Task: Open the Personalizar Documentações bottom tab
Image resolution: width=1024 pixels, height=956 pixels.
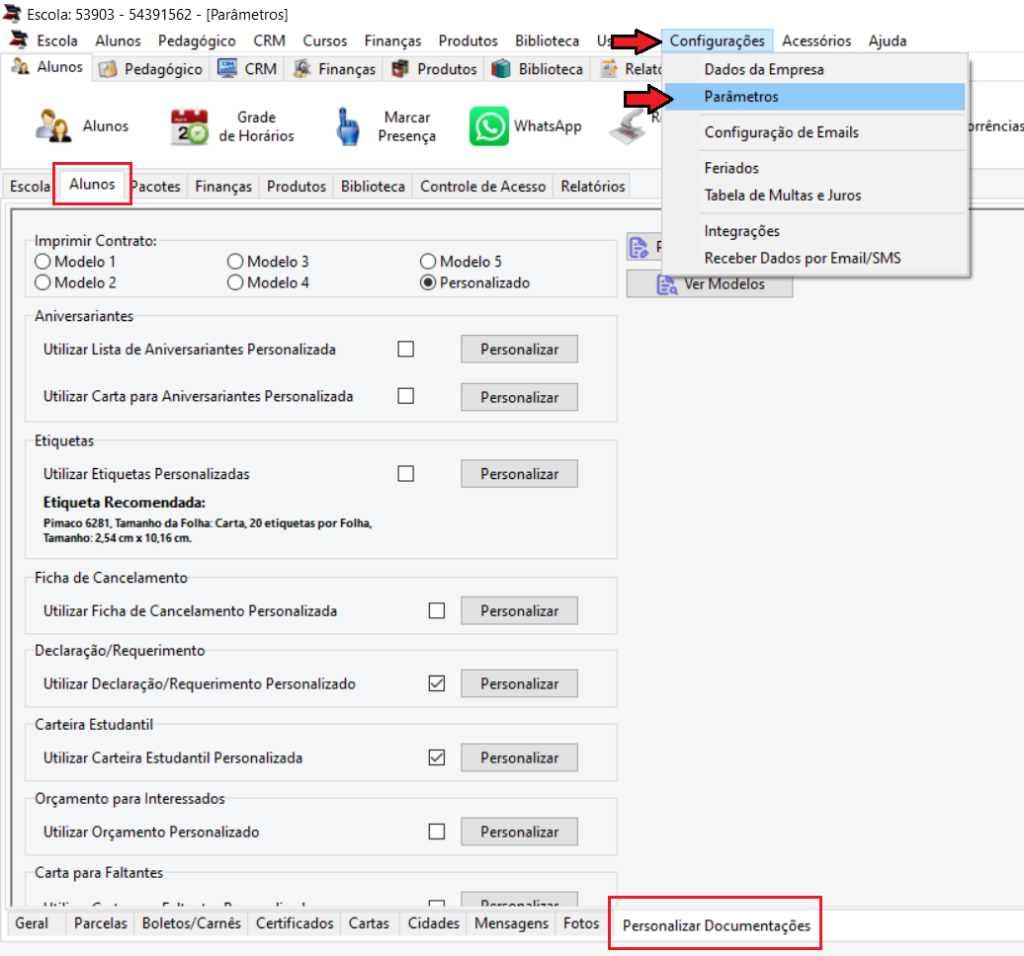Action: (x=716, y=925)
